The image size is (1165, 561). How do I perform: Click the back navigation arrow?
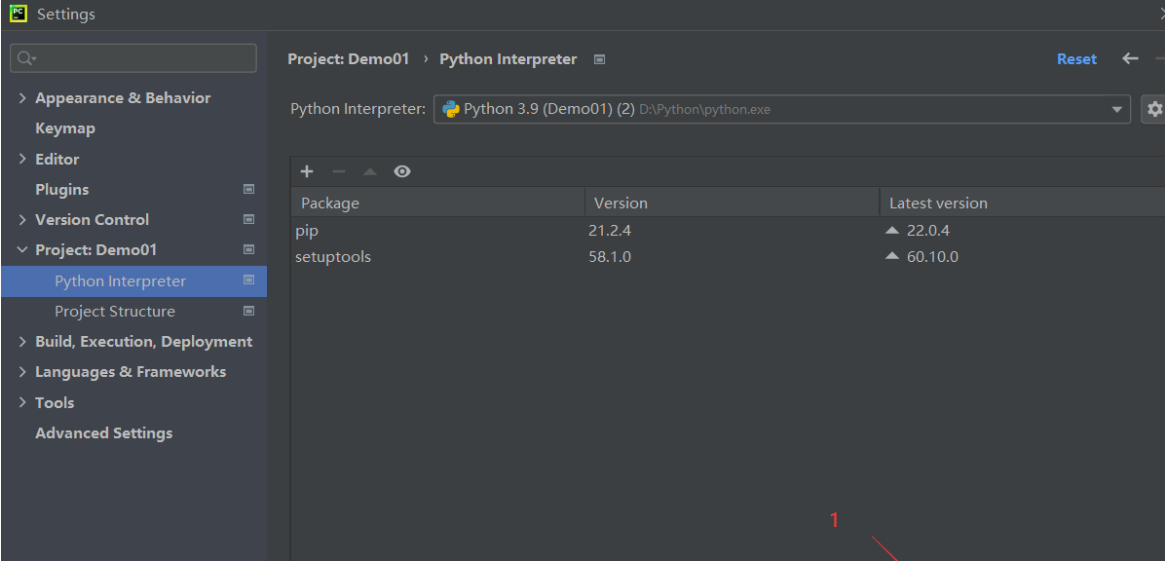(1130, 59)
